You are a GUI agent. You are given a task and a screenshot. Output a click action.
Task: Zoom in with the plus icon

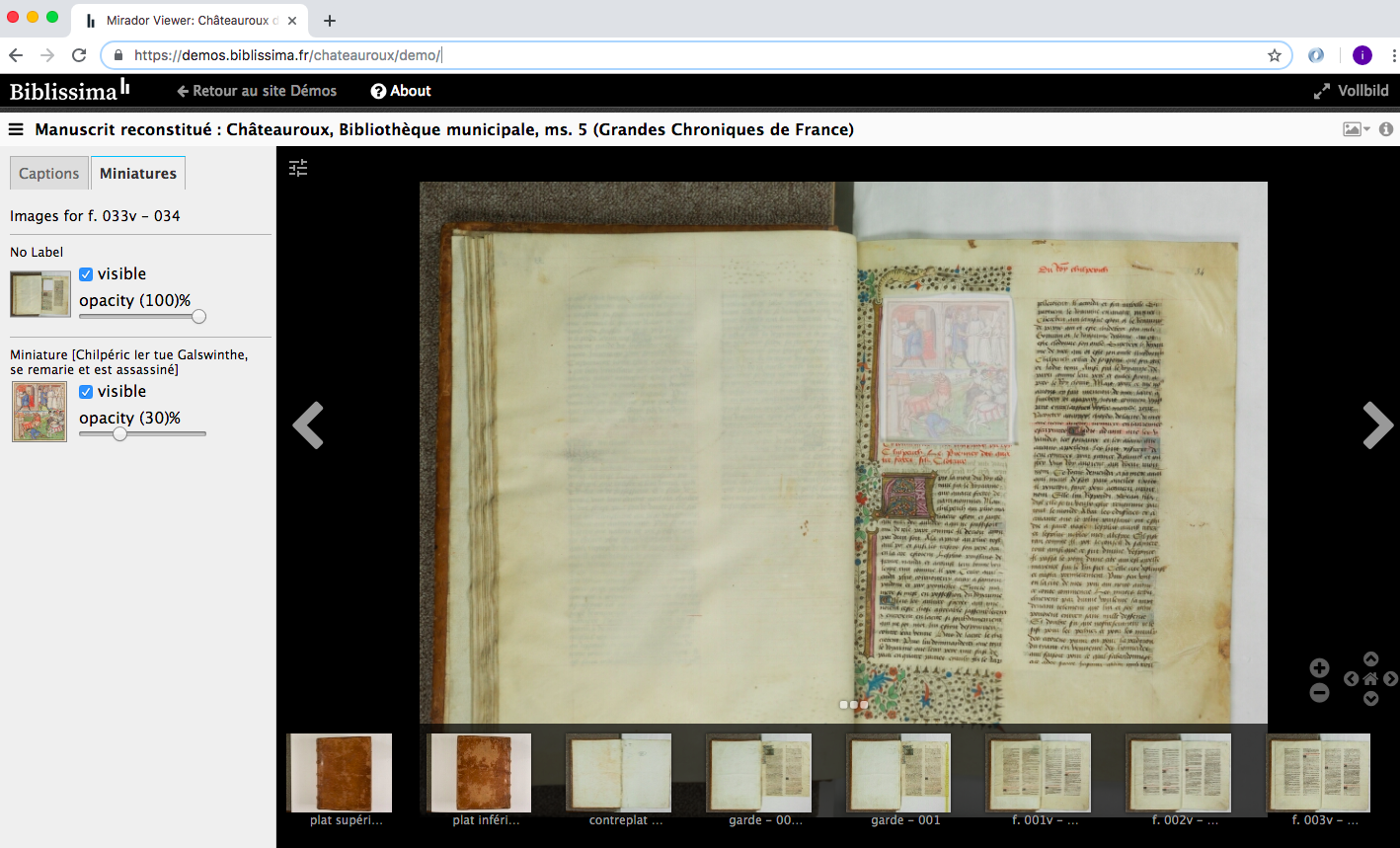[1319, 668]
